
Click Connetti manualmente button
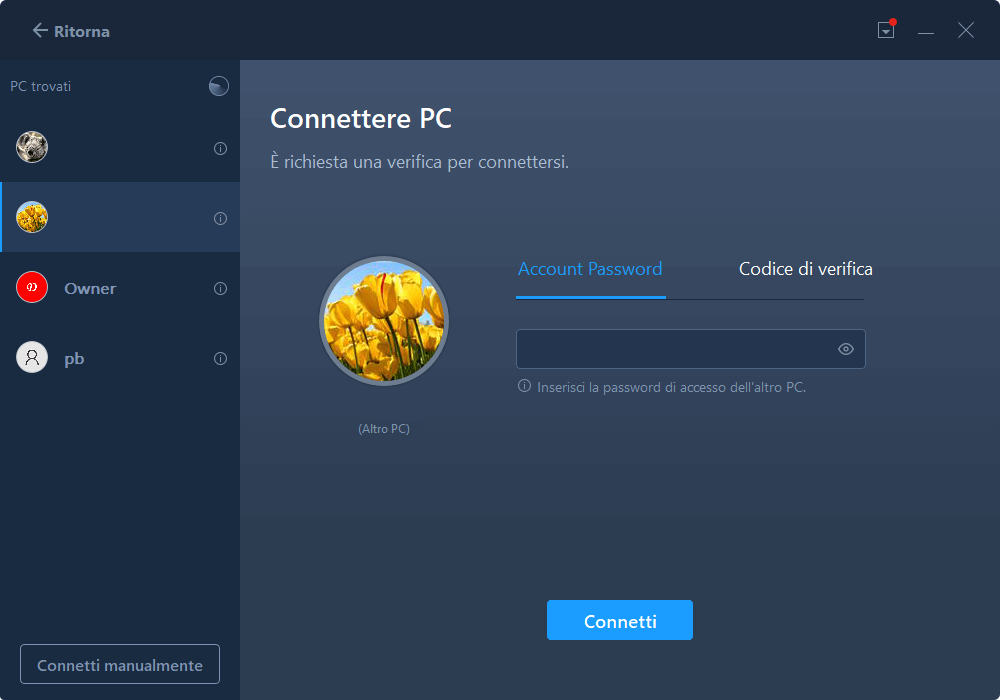[x=120, y=664]
